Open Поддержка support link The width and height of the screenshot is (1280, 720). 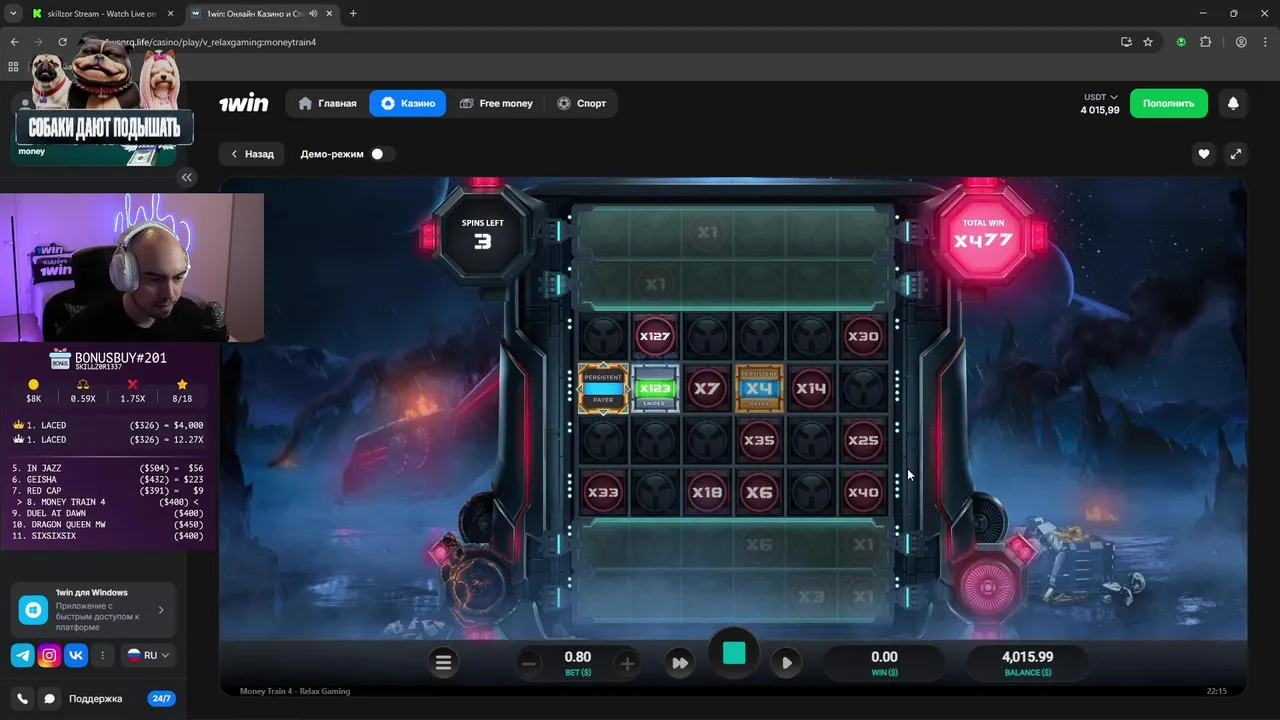[95, 699]
